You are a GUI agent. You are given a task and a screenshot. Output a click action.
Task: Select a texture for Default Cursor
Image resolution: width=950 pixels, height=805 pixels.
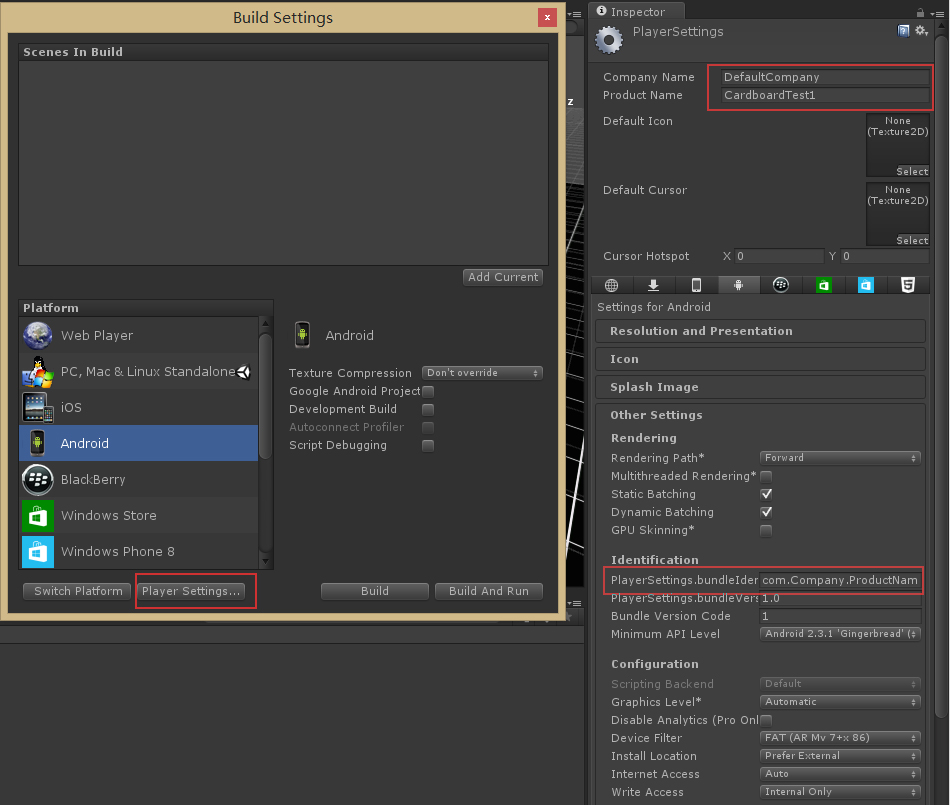[x=912, y=240]
